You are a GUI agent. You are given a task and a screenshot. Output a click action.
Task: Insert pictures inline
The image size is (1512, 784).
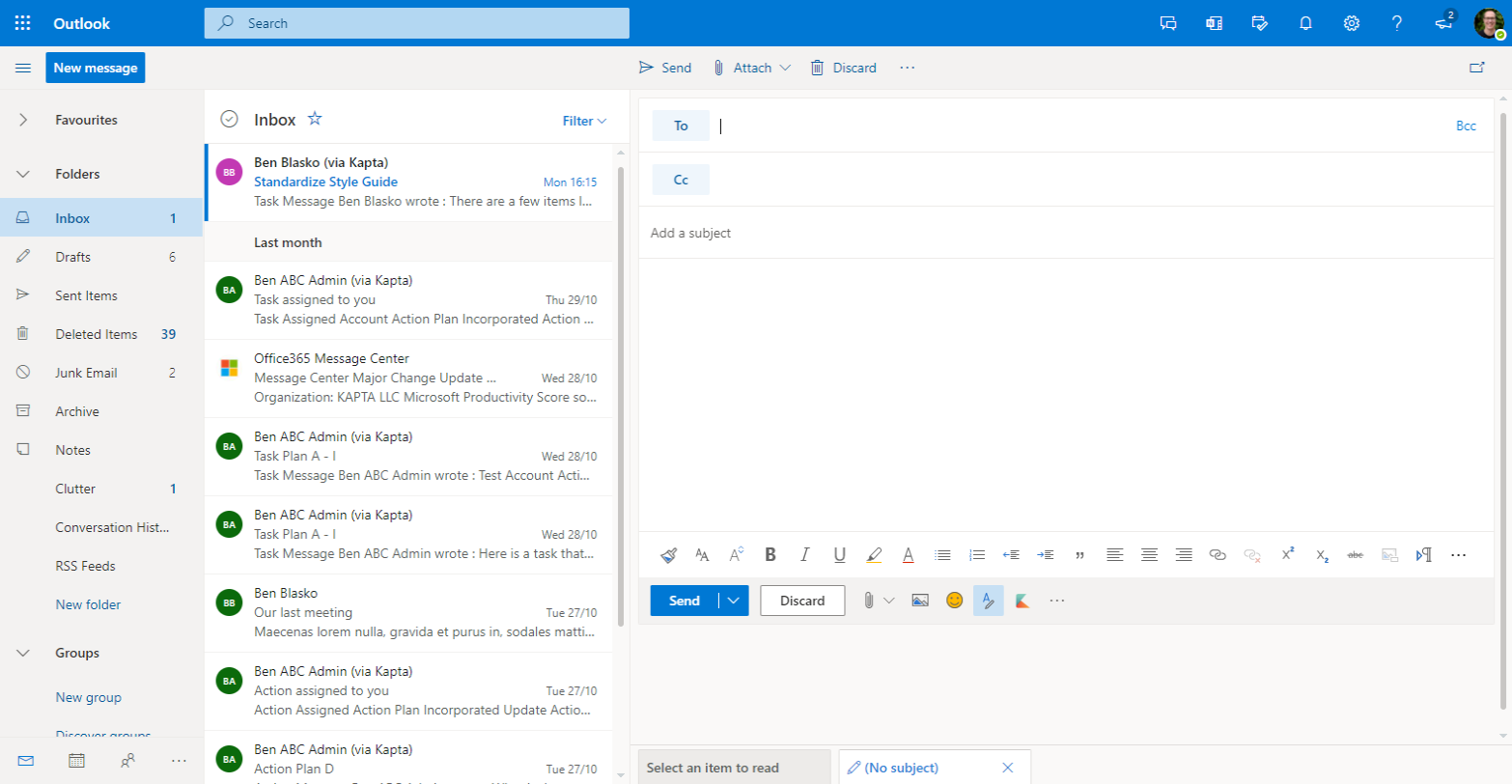click(919, 601)
